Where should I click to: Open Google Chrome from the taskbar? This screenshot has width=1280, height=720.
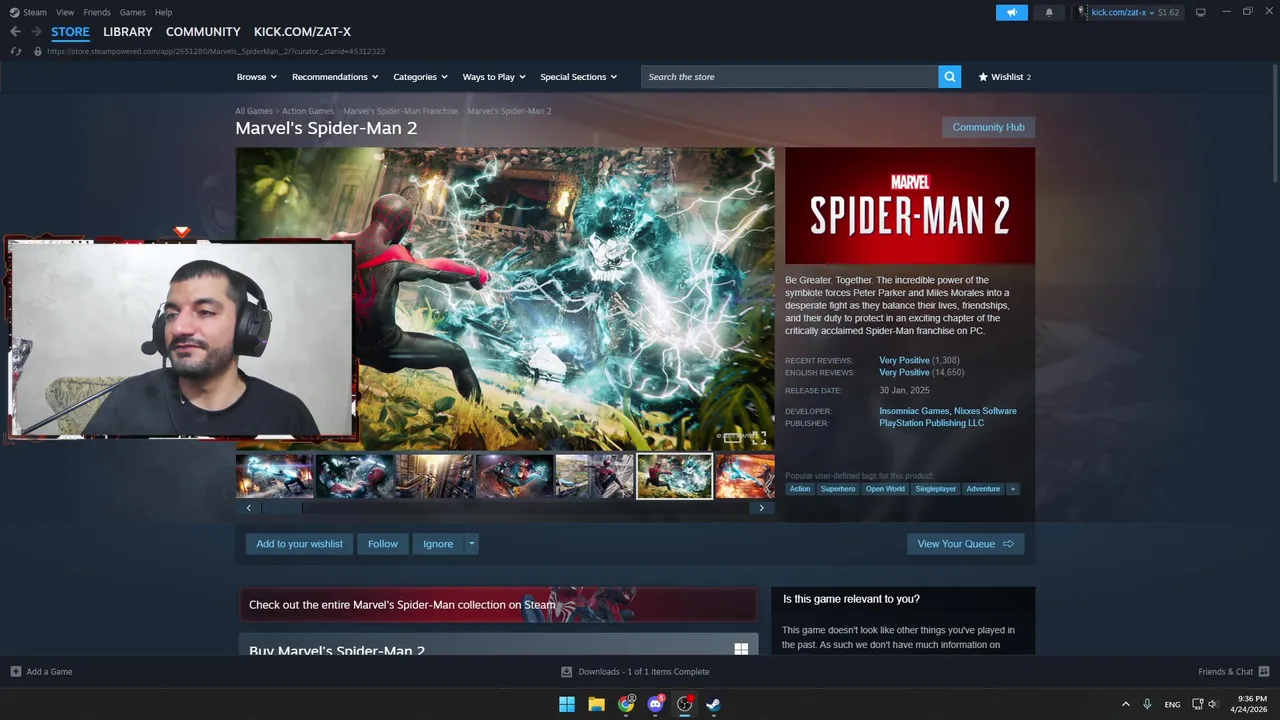[626, 704]
